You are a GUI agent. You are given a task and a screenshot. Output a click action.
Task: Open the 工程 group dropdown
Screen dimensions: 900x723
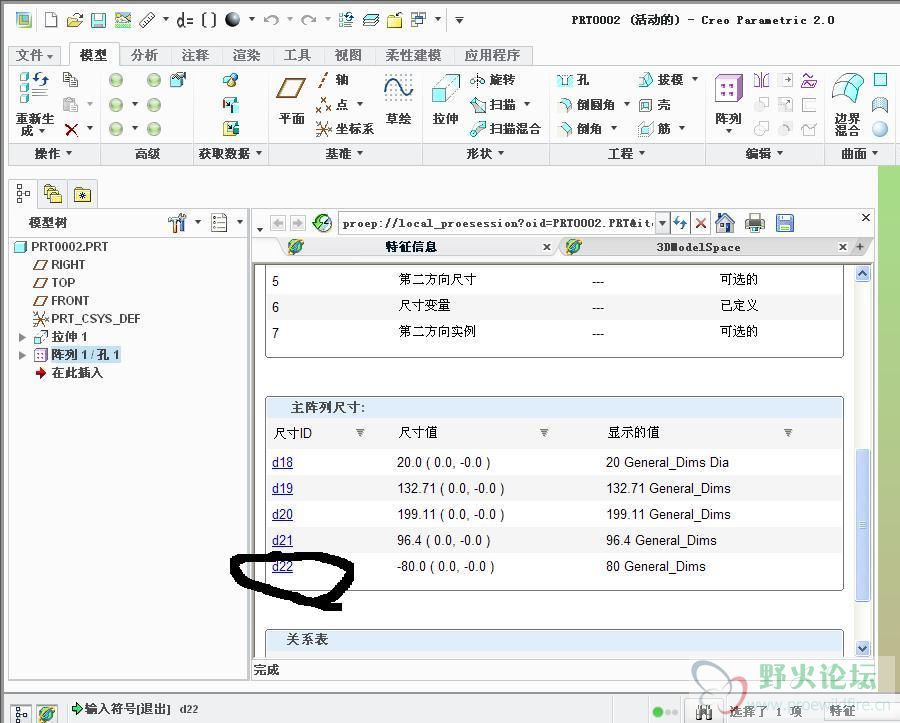click(x=627, y=153)
